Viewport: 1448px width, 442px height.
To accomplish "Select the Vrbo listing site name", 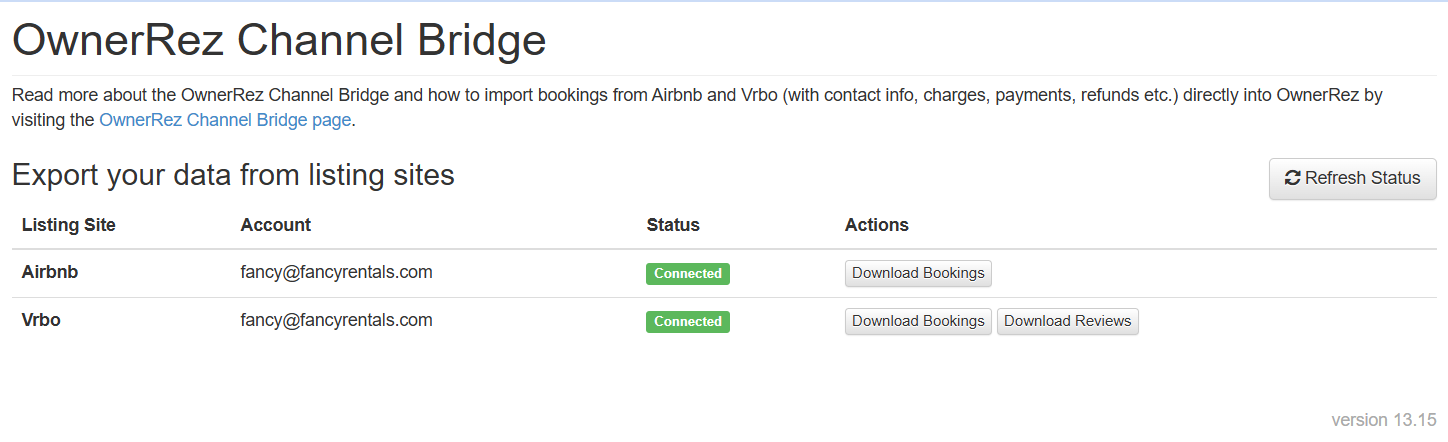I will click(41, 320).
